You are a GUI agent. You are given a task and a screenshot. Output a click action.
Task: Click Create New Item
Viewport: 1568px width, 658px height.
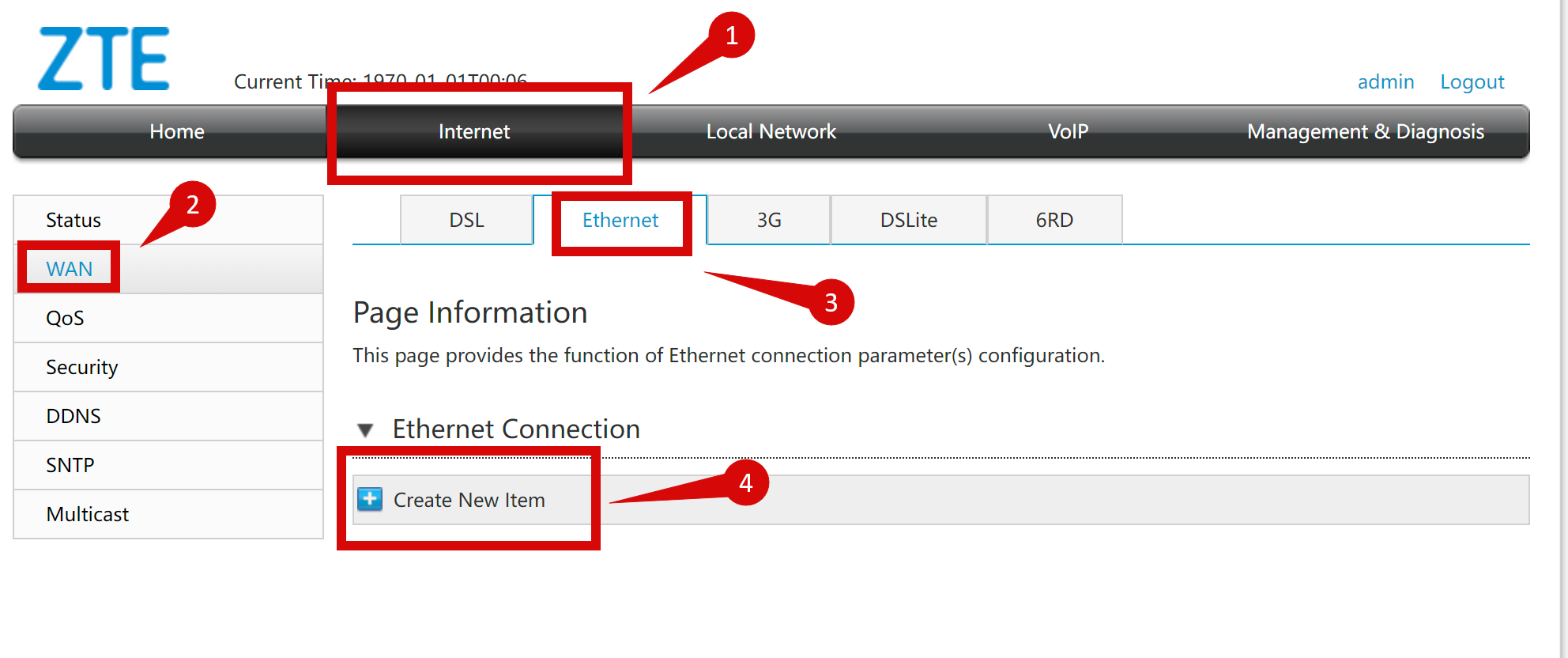(469, 500)
